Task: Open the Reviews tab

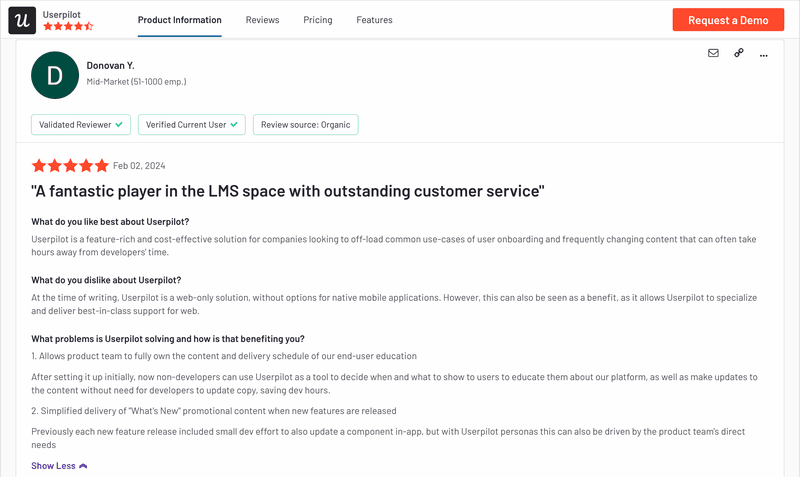Action: (262, 20)
